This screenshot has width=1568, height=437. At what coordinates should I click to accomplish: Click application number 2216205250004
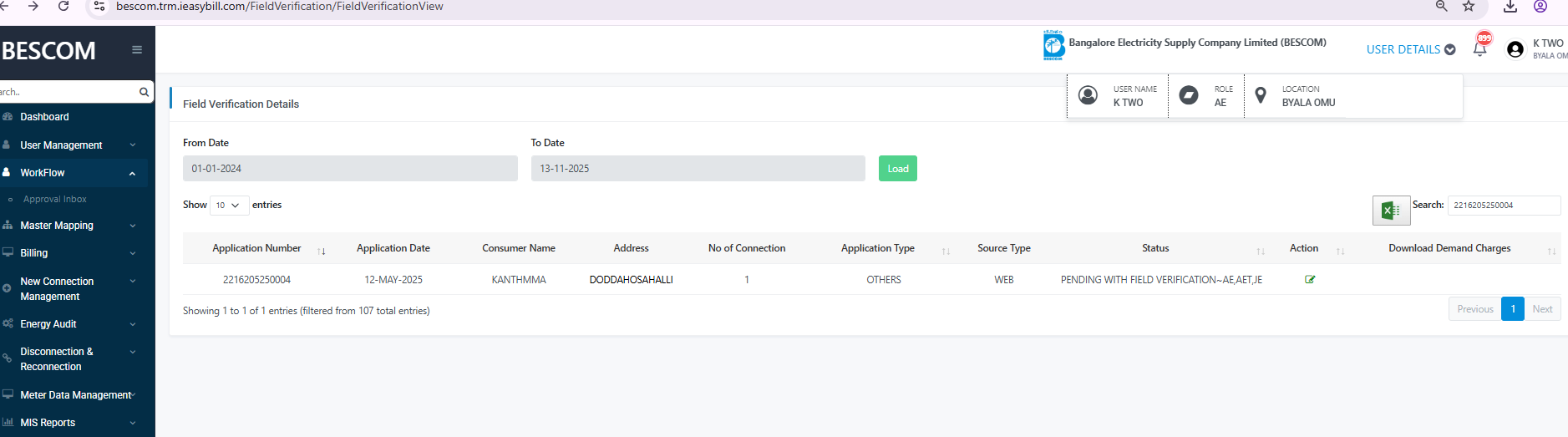click(x=256, y=280)
